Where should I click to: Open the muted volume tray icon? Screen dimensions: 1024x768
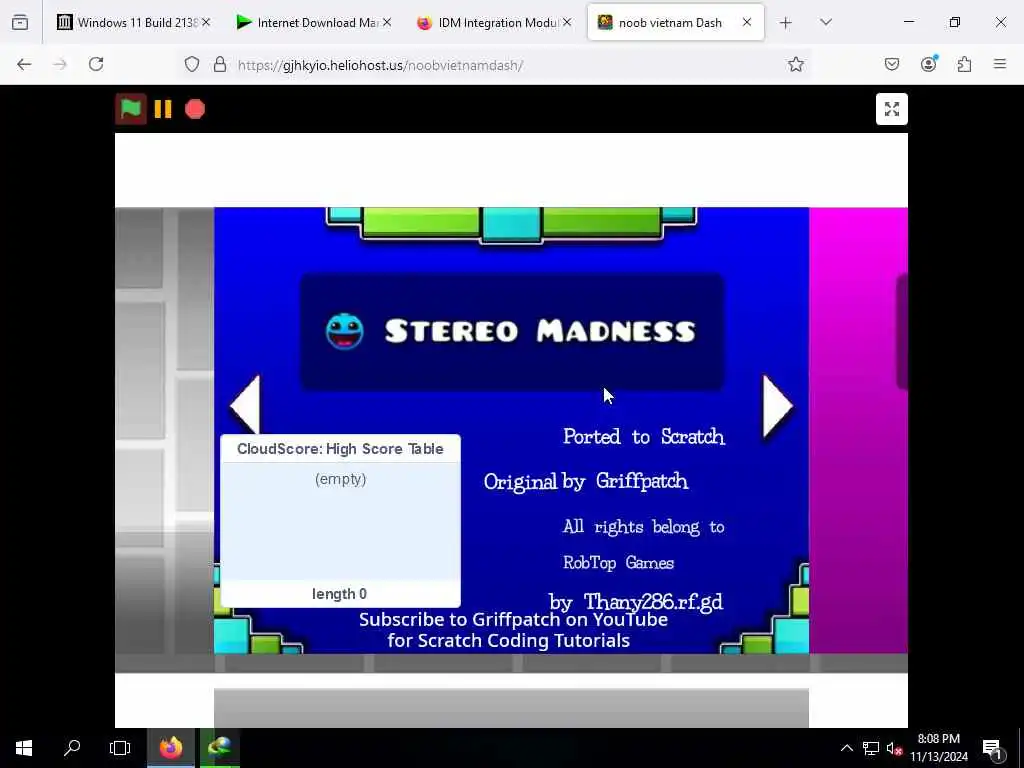click(x=894, y=748)
